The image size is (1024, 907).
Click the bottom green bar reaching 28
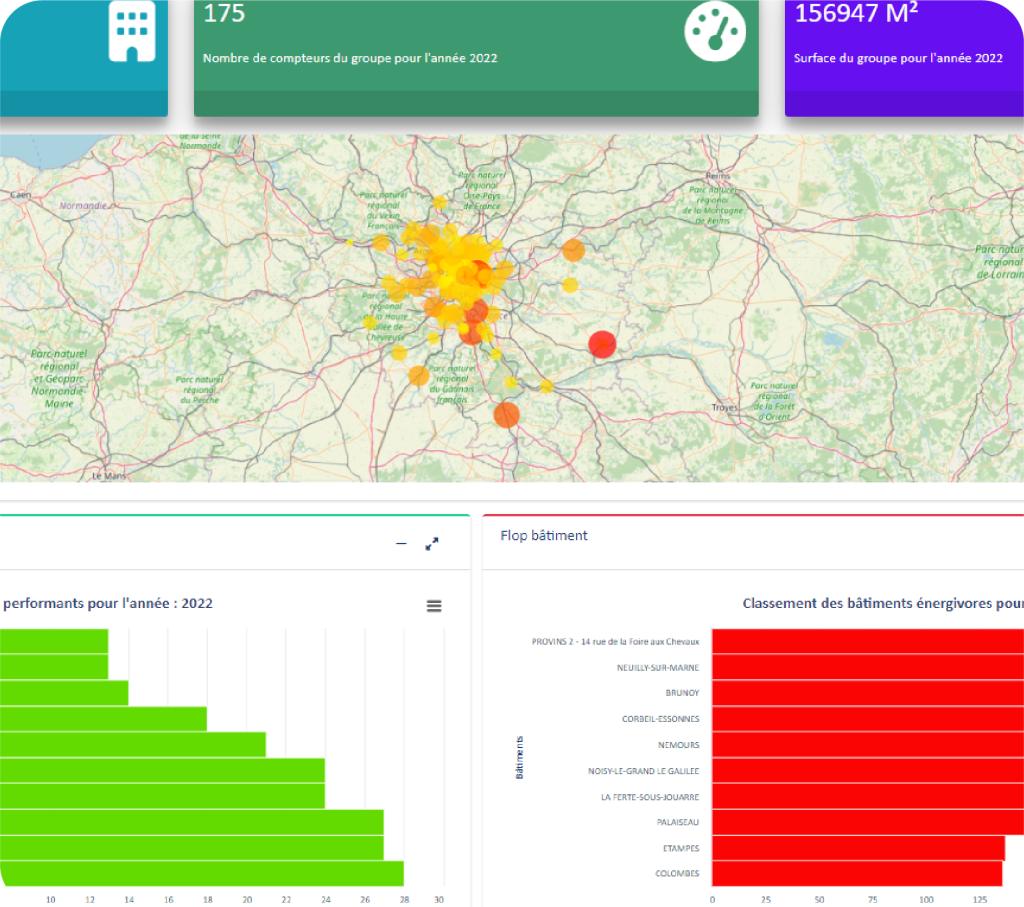(202, 874)
